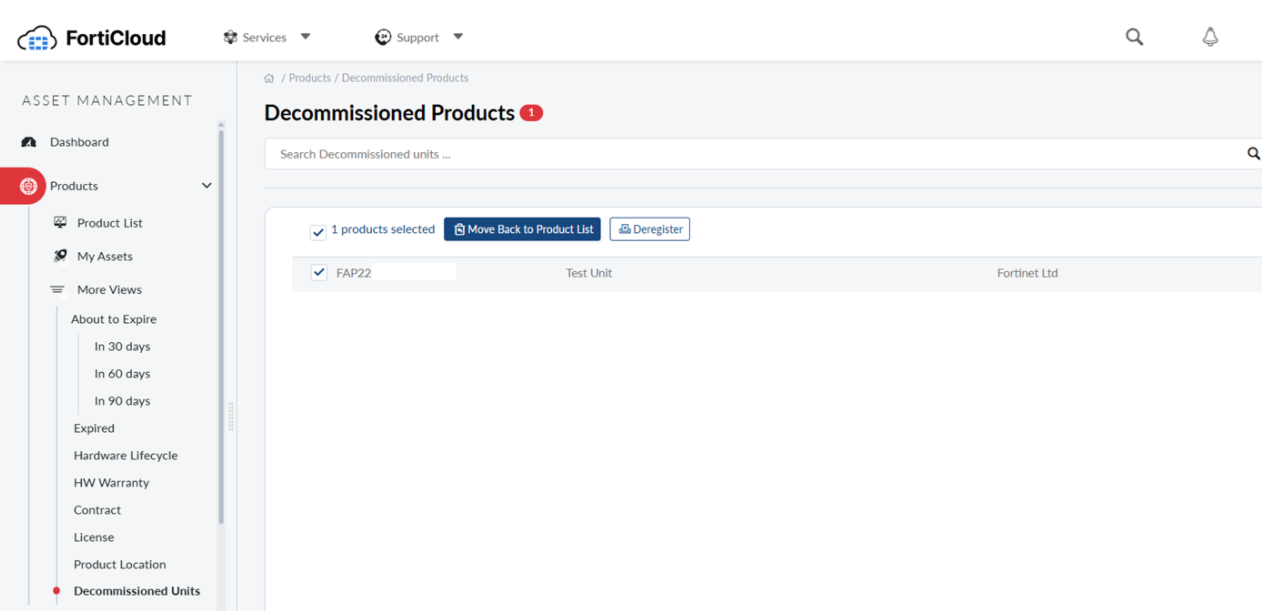
Task: Click the Test Unit description cell
Action: click(x=589, y=273)
